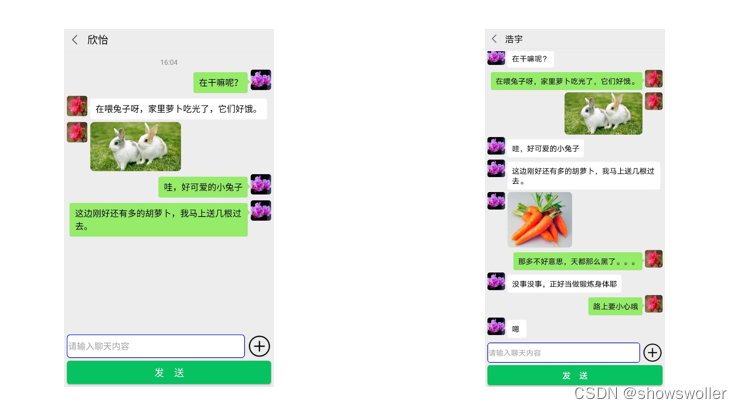Go back from the 欣怡 chat

pos(75,40)
